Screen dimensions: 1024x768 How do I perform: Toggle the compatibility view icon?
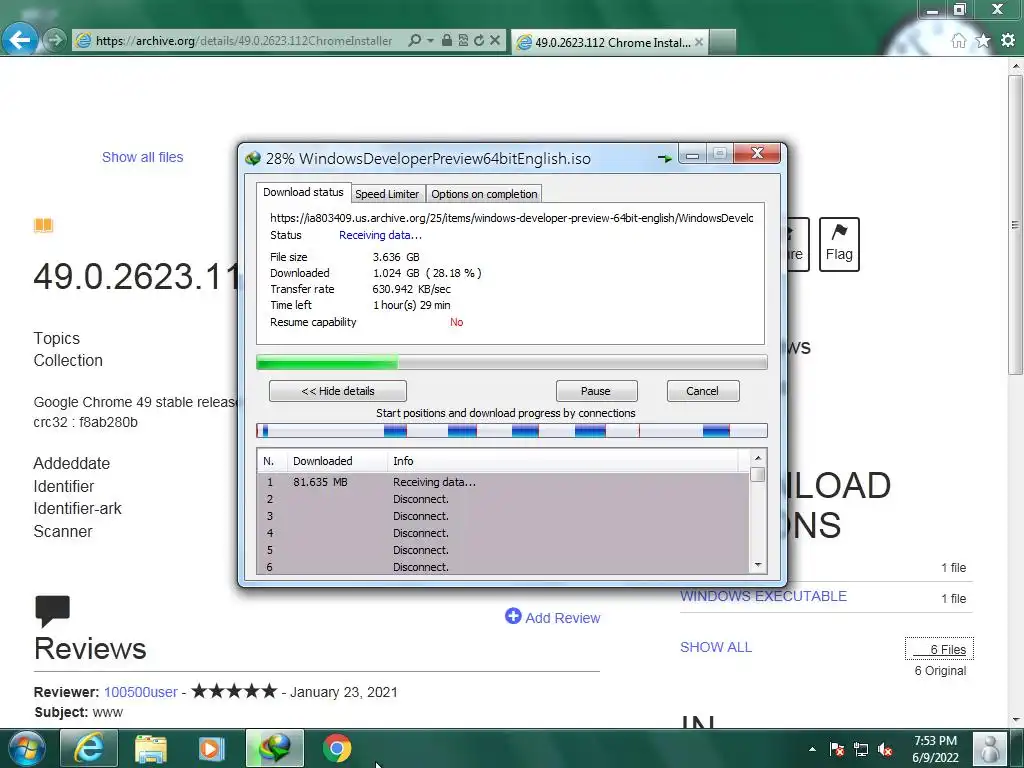pyautogui.click(x=463, y=40)
